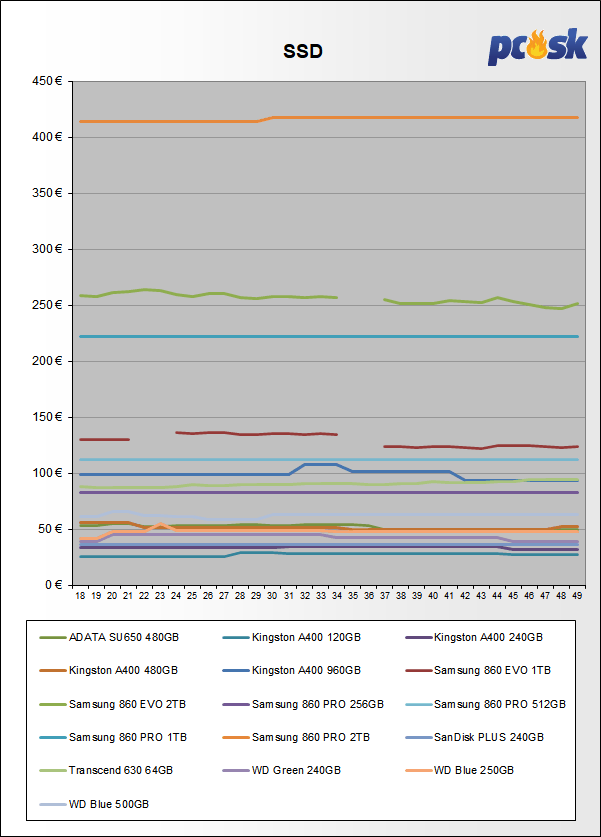
Task: Select the Samsung 860 PRO 1TB legend entry
Action: click(113, 738)
